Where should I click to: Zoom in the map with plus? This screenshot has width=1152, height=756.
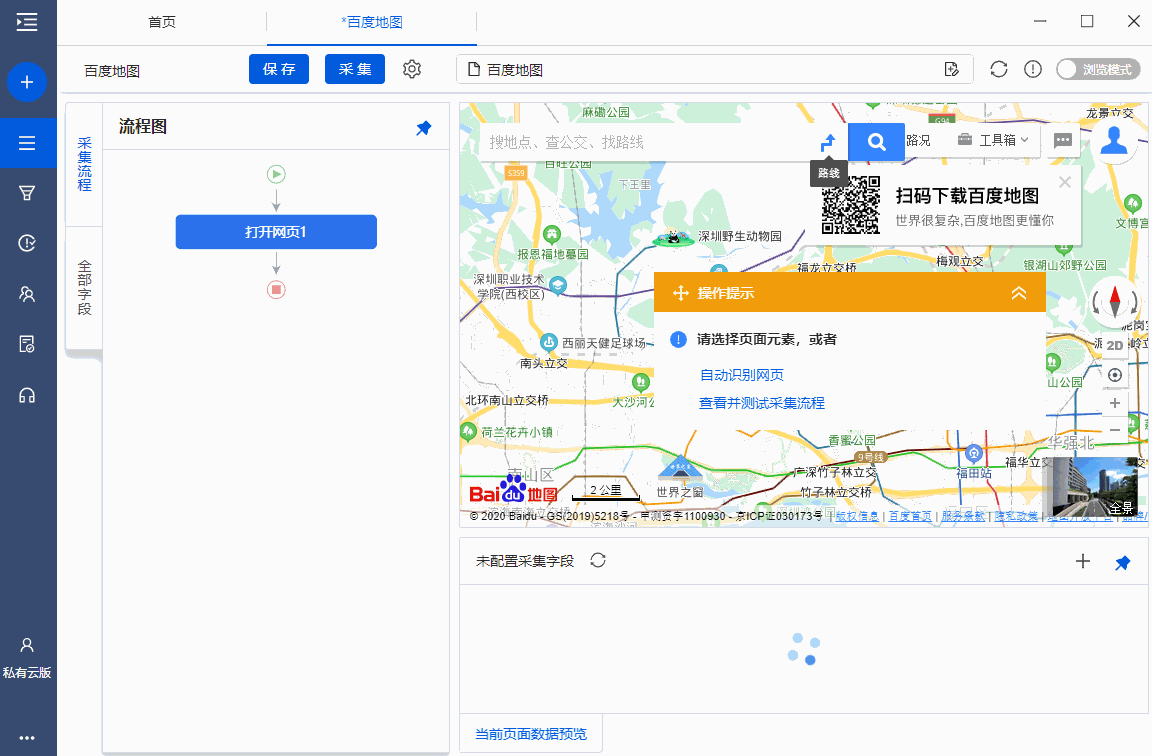click(x=1115, y=403)
